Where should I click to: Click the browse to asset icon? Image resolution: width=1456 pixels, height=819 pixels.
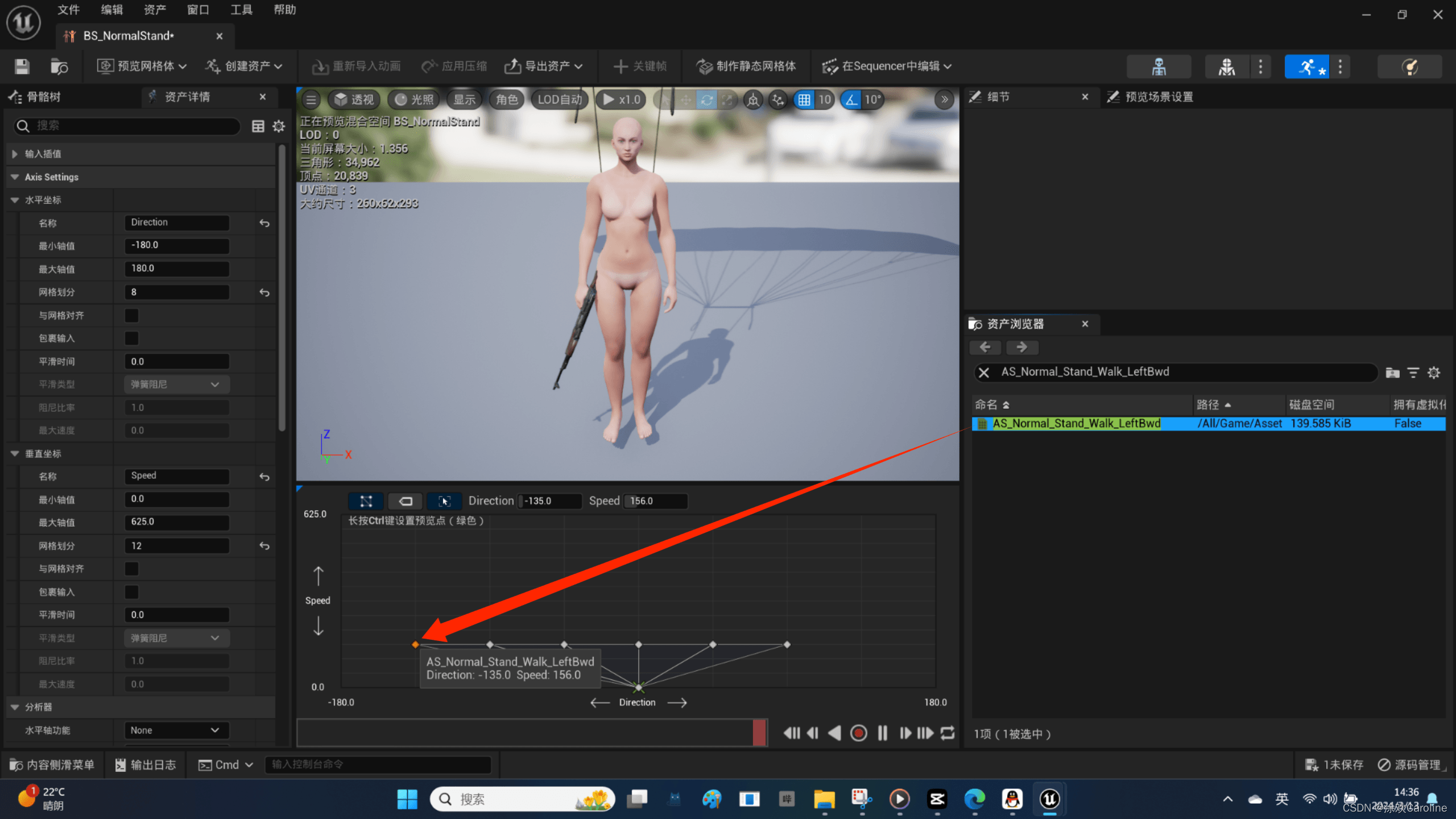click(59, 67)
